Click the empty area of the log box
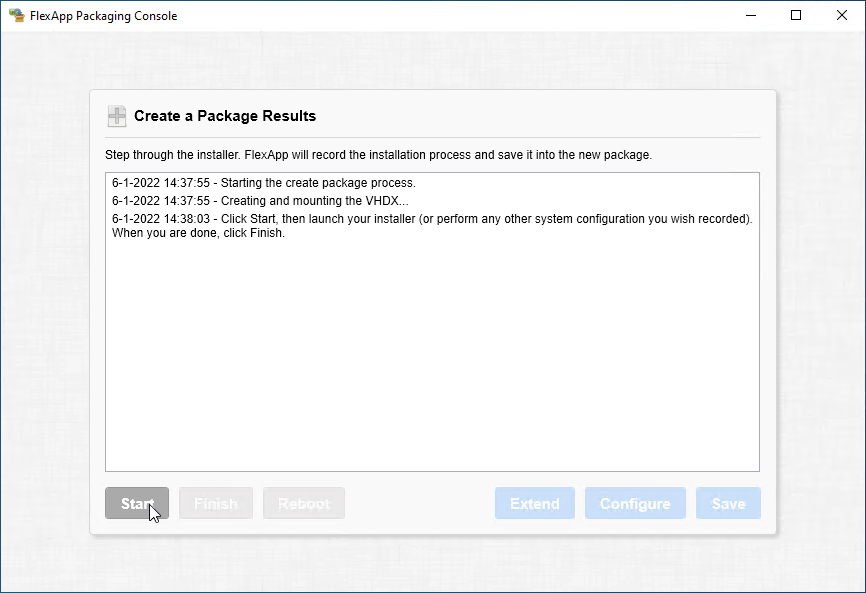 (432, 360)
